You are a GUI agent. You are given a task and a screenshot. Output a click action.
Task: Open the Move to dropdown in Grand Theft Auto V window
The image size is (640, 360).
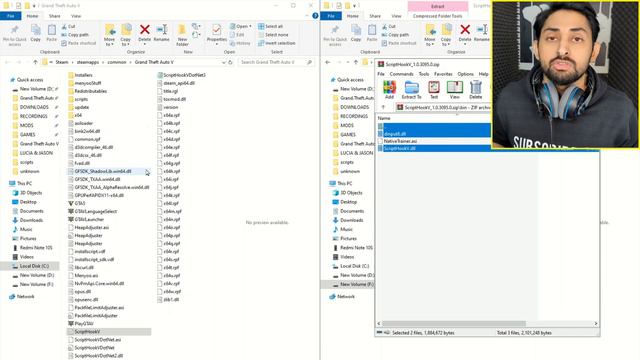tap(109, 42)
